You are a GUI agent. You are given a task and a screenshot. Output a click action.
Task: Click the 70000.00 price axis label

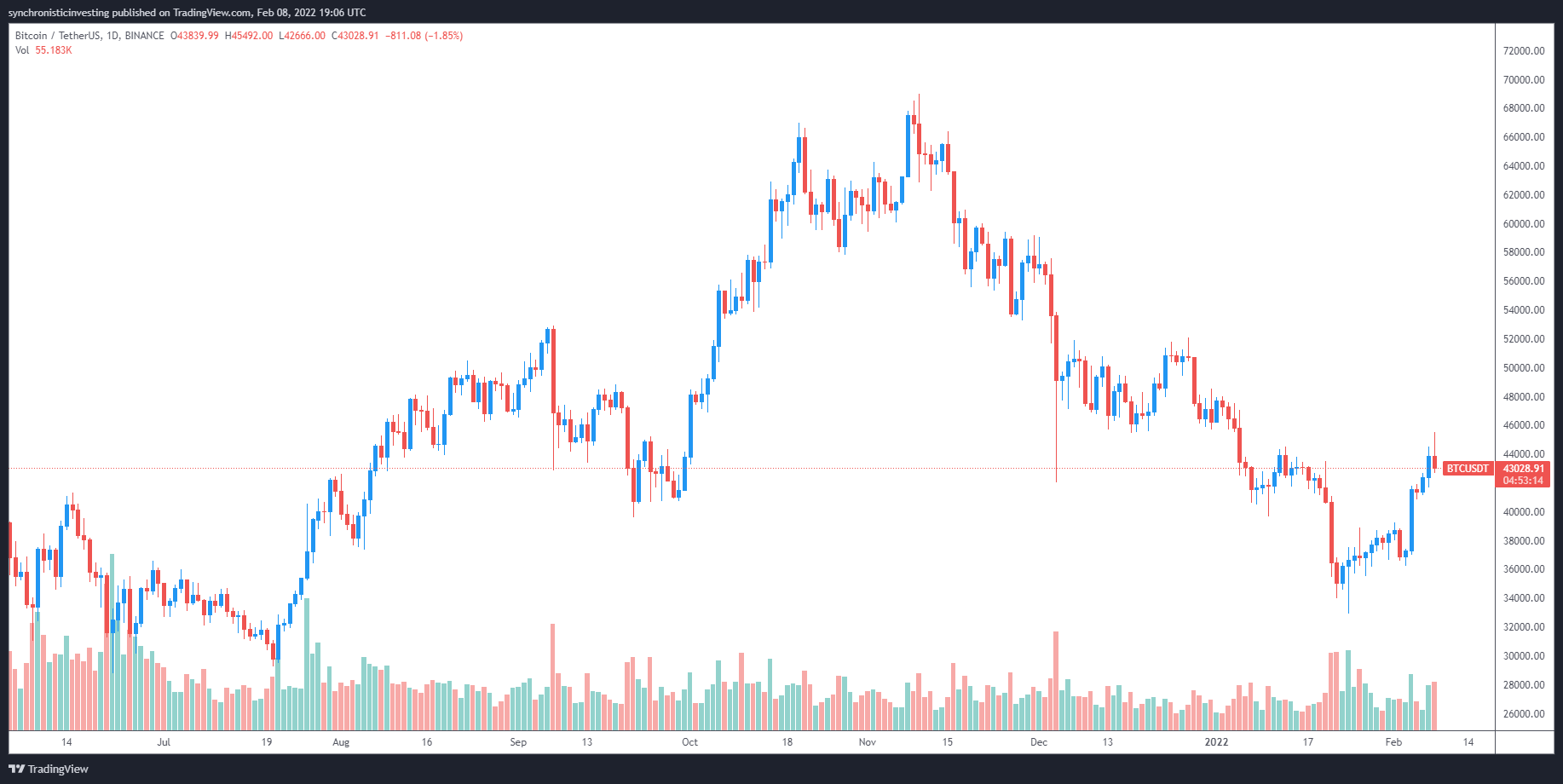coord(1524,80)
